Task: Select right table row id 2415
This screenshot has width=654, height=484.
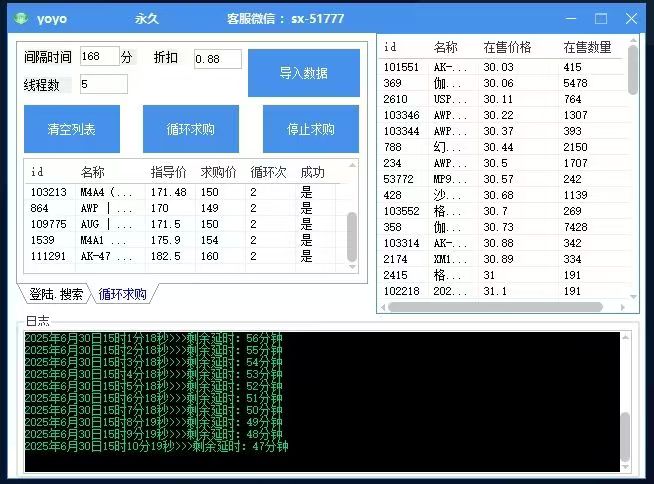Action: [x=503, y=275]
